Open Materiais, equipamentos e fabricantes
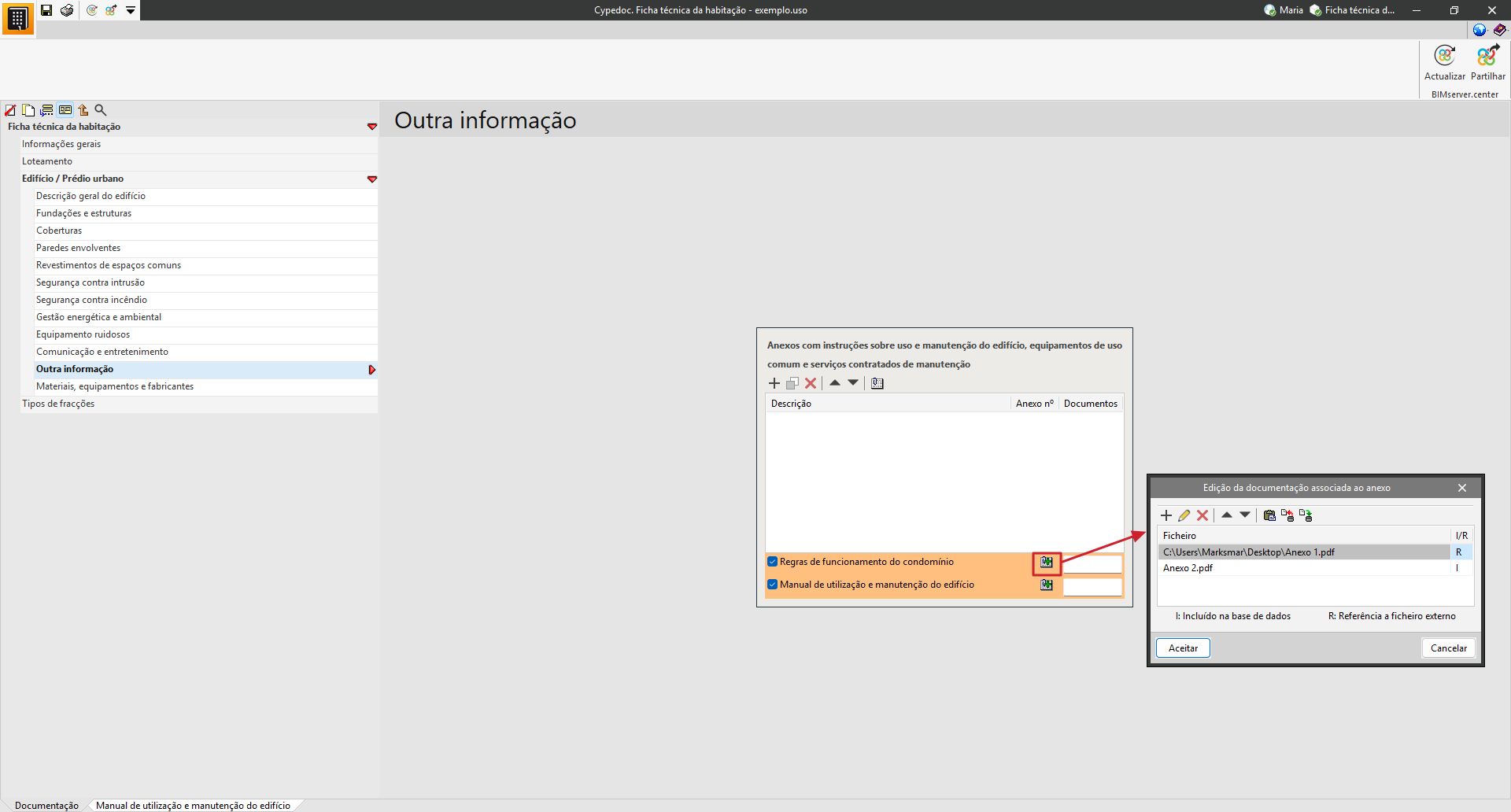1511x812 pixels. coord(206,386)
